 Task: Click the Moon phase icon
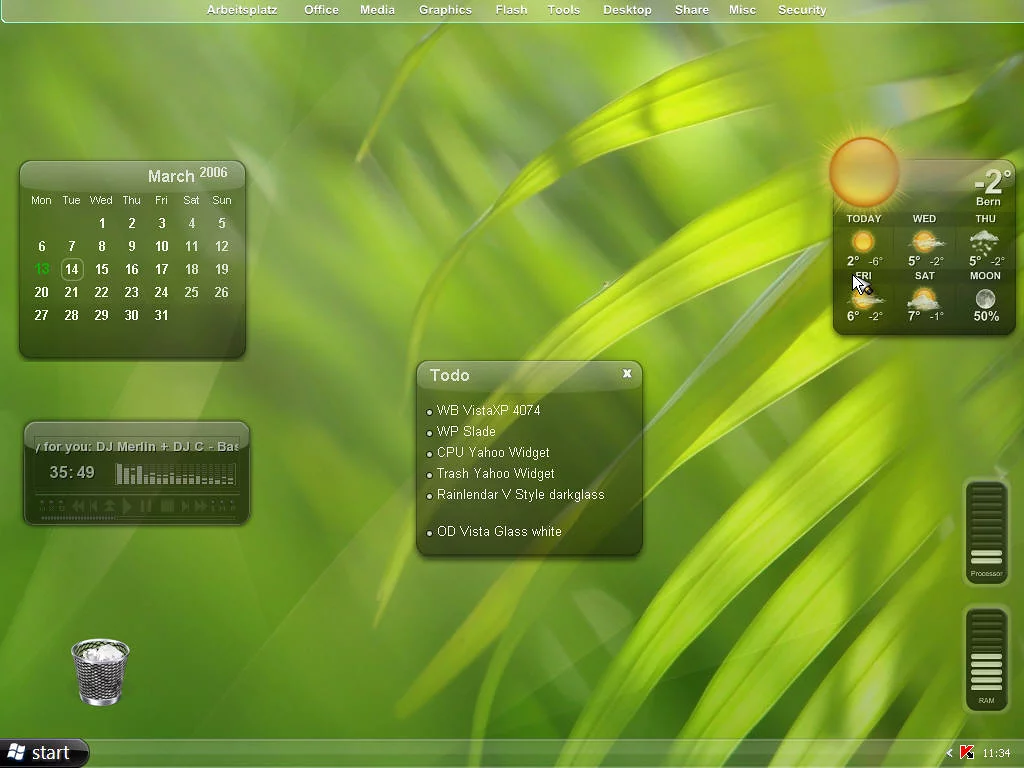coord(985,299)
